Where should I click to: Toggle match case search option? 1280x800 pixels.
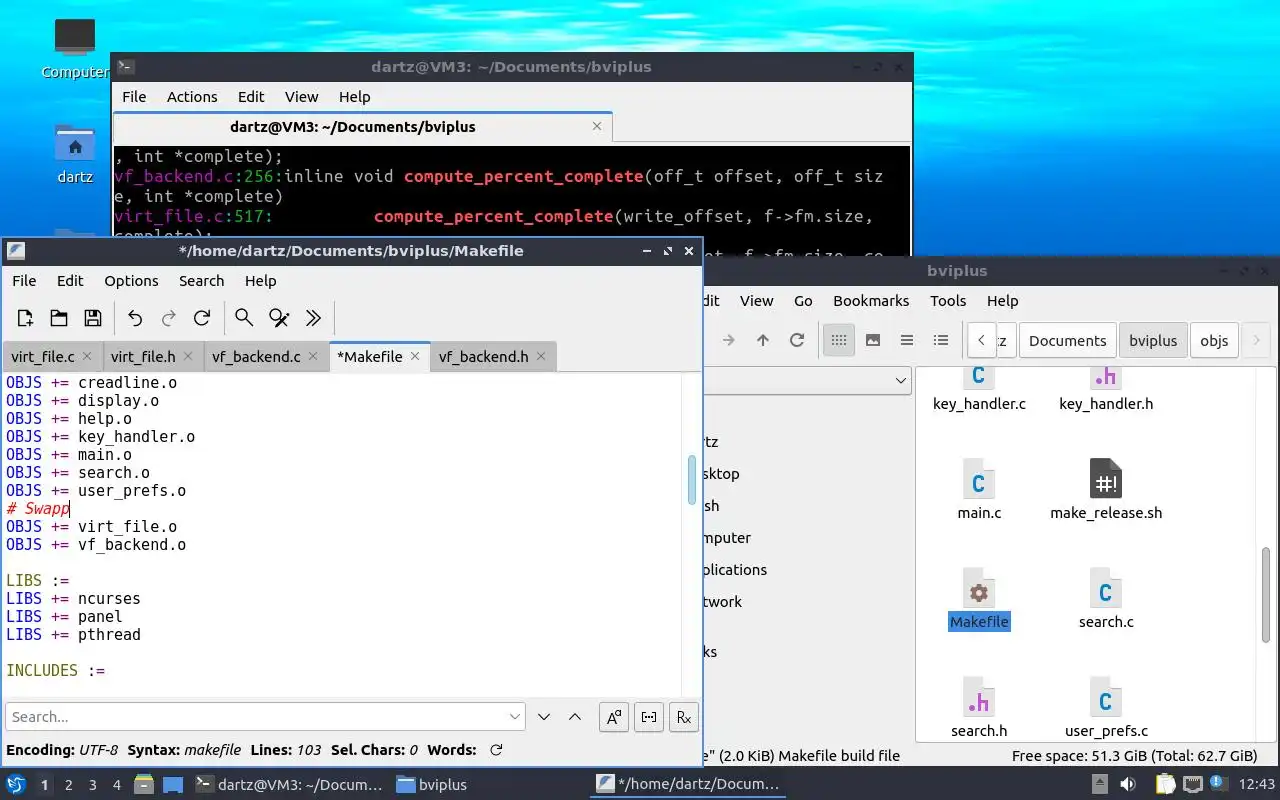point(614,717)
